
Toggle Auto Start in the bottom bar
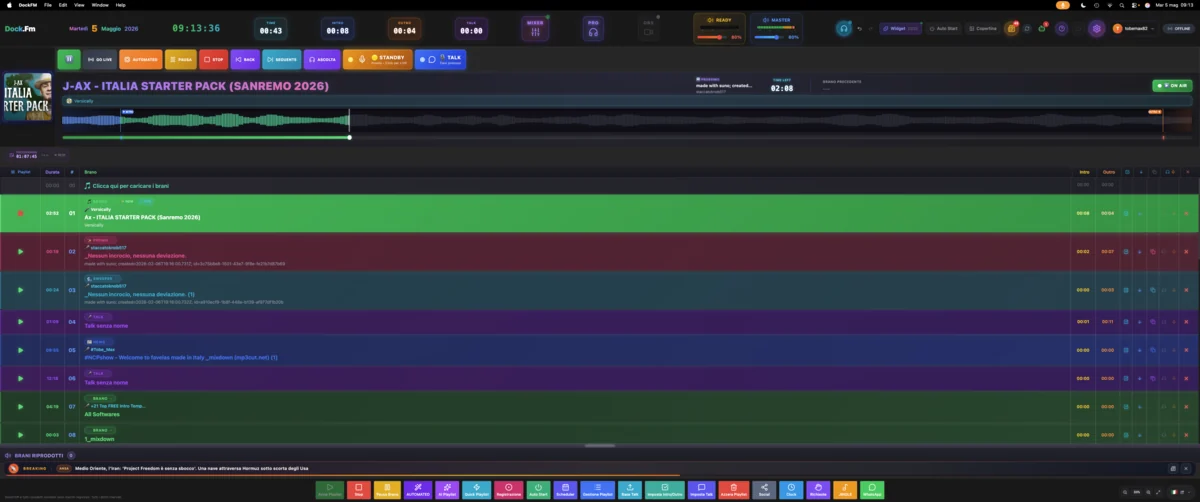click(538, 490)
